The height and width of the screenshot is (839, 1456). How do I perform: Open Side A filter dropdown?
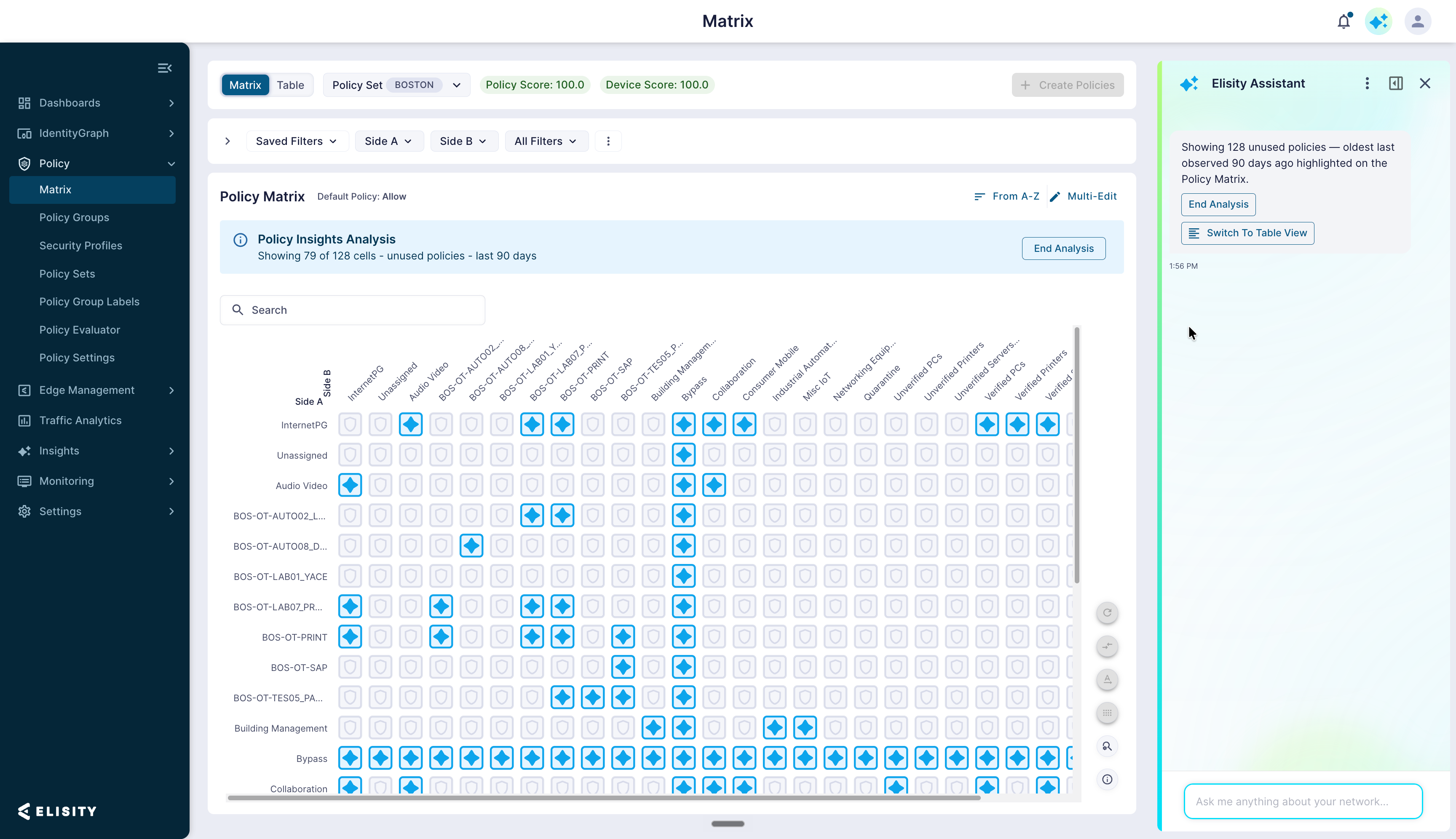(x=389, y=141)
